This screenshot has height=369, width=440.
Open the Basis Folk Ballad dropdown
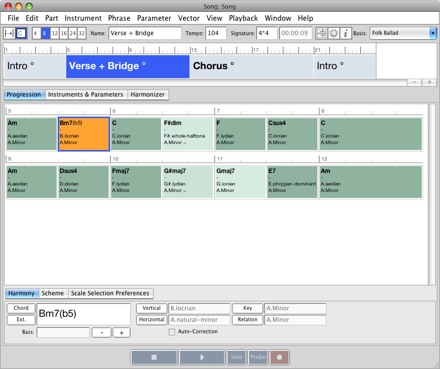pos(403,33)
